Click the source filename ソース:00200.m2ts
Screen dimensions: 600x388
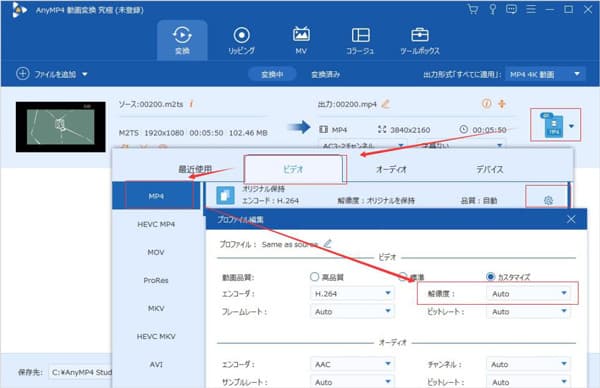coord(151,104)
